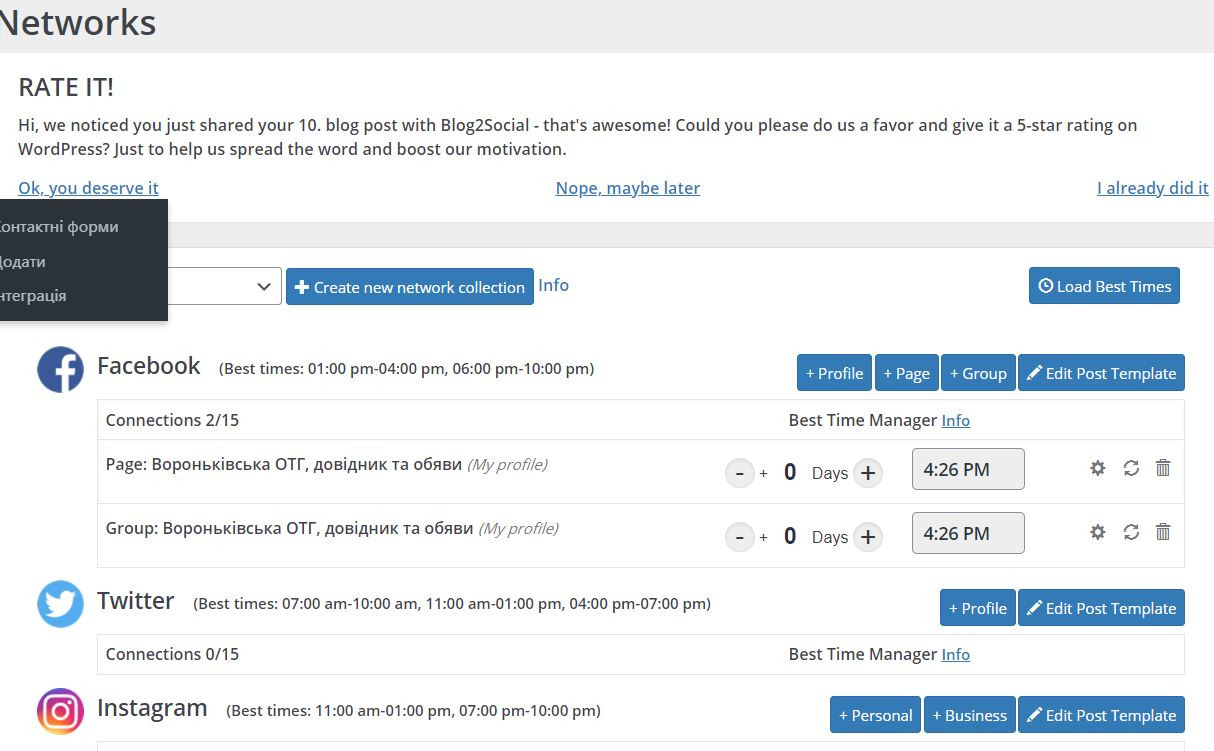Viewport: 1214px width, 751px height.
Task: Delete the Facebook Group connection via trash icon
Action: pyautogui.click(x=1163, y=532)
